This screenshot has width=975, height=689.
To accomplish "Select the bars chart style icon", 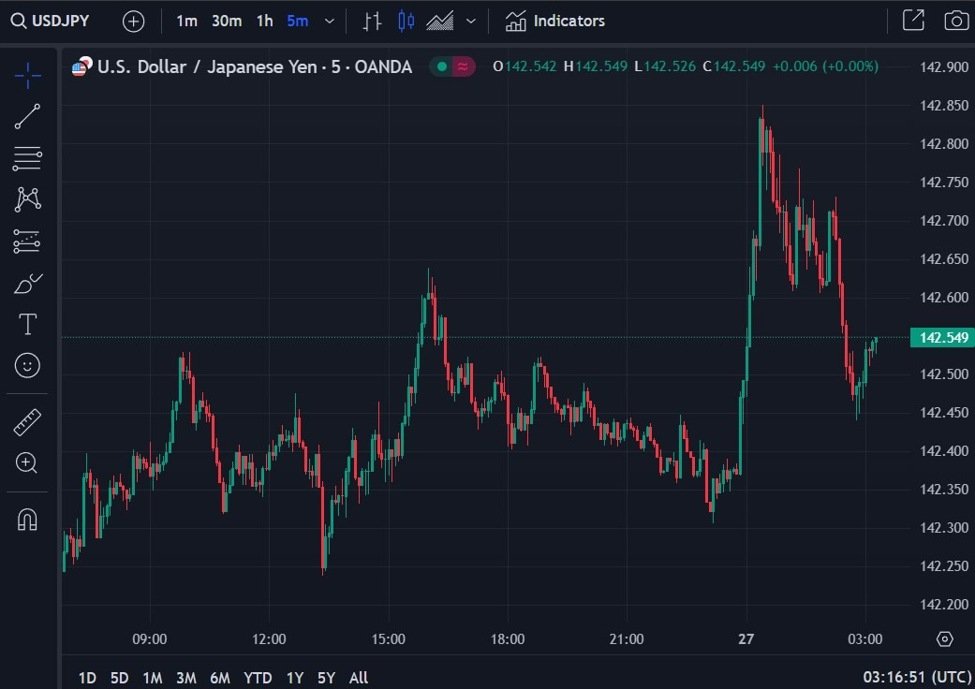I will [x=372, y=21].
